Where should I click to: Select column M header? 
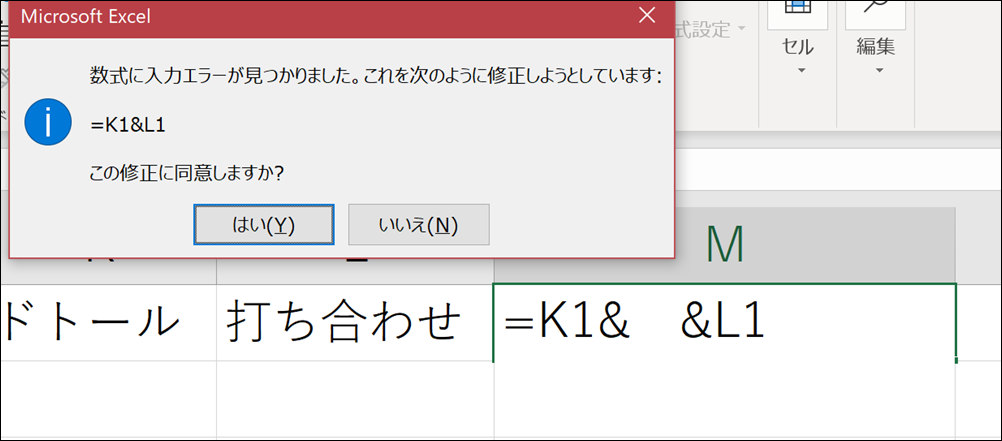click(x=725, y=245)
